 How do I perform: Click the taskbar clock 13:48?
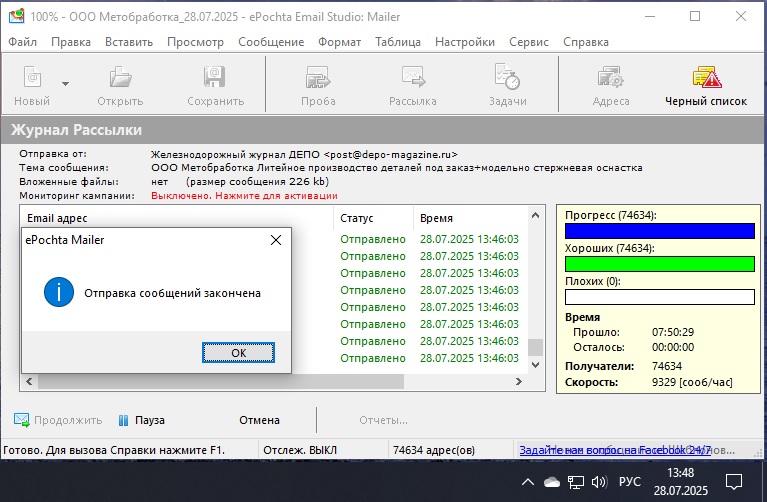coord(680,473)
